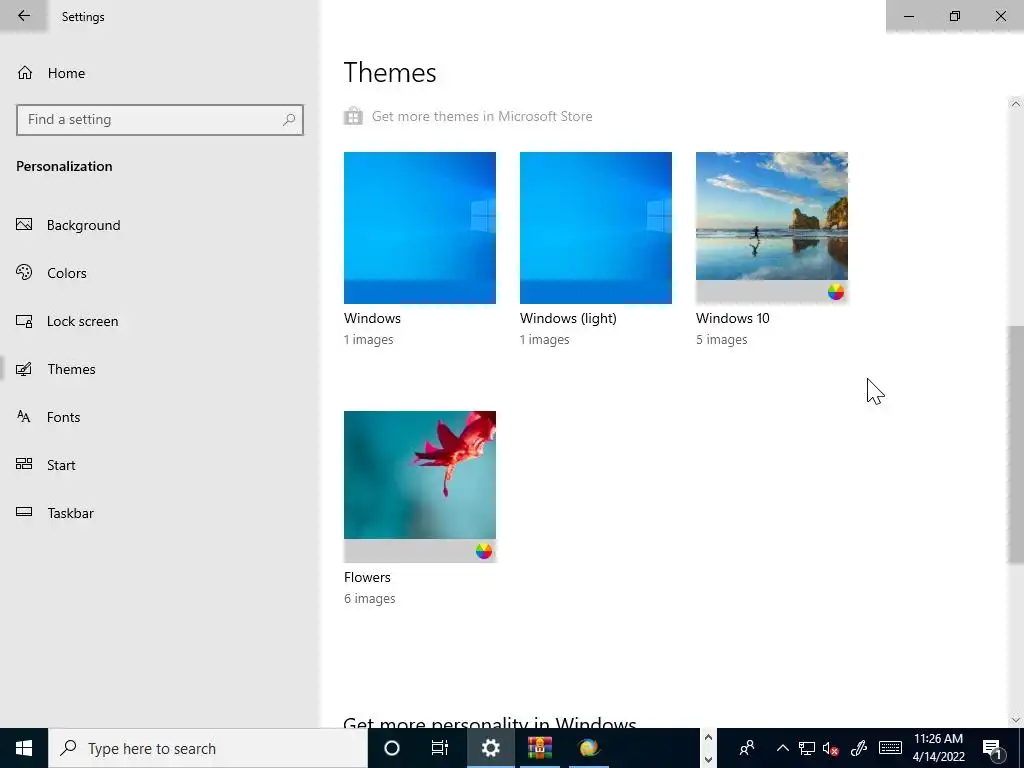Click the "6 images" label under Flowers
Image resolution: width=1024 pixels, height=768 pixels.
[x=369, y=598]
